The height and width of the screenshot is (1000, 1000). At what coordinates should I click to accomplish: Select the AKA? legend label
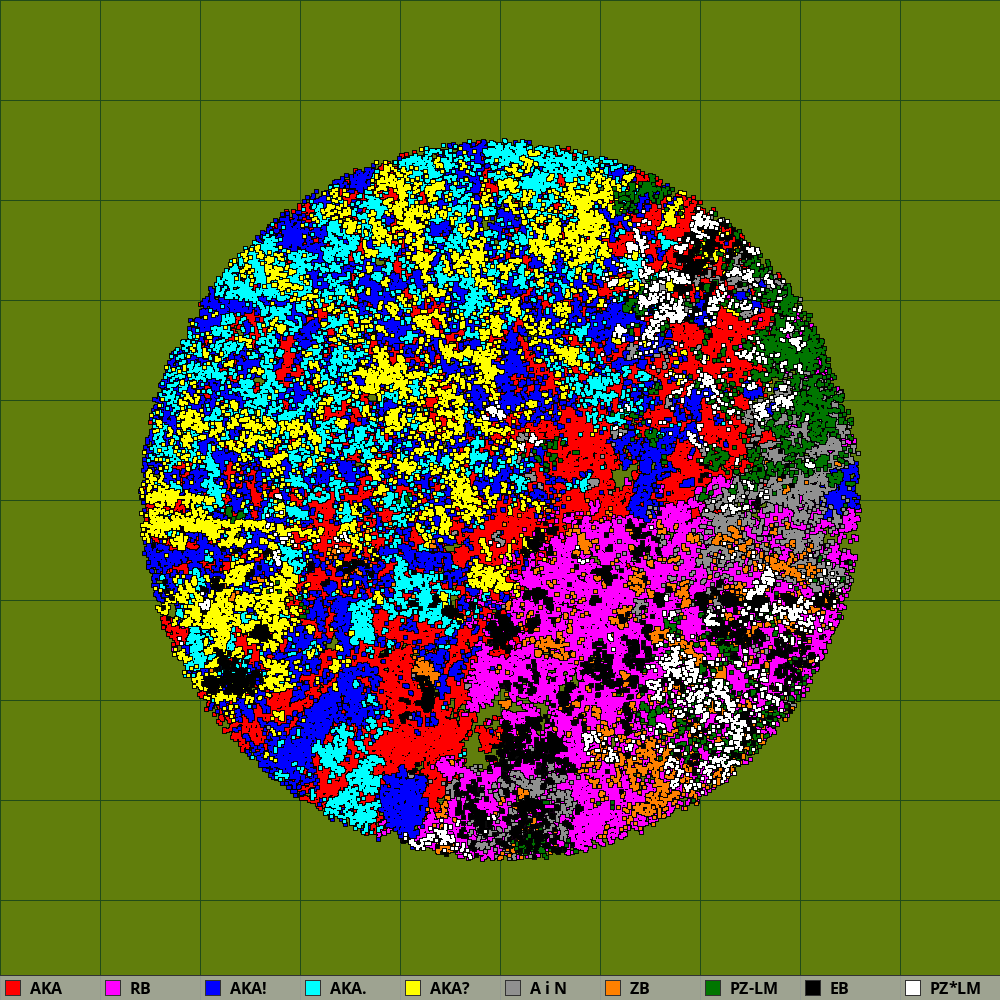[450, 989]
